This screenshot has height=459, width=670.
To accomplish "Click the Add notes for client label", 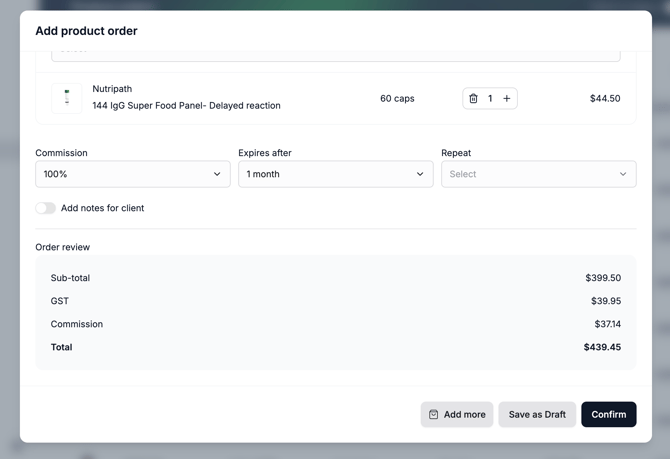I will (x=103, y=208).
